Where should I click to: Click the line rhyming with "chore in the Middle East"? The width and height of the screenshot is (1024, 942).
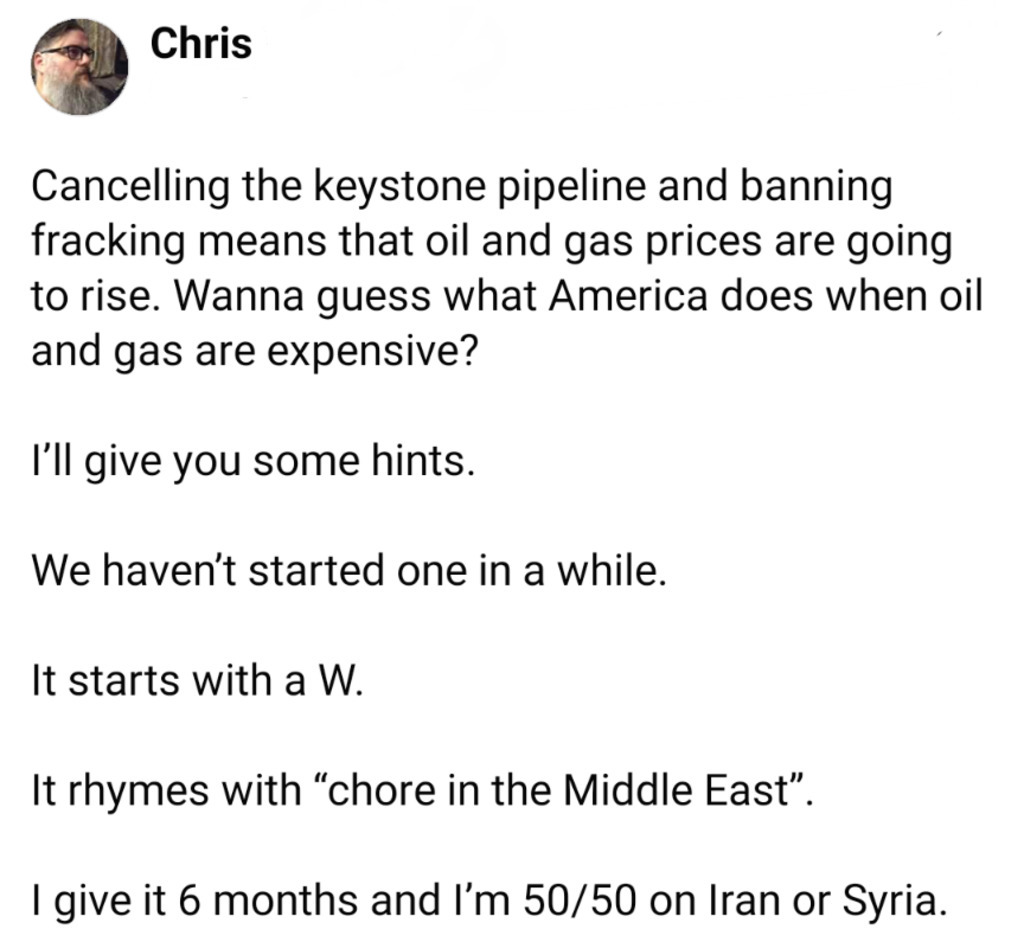[x=417, y=791]
